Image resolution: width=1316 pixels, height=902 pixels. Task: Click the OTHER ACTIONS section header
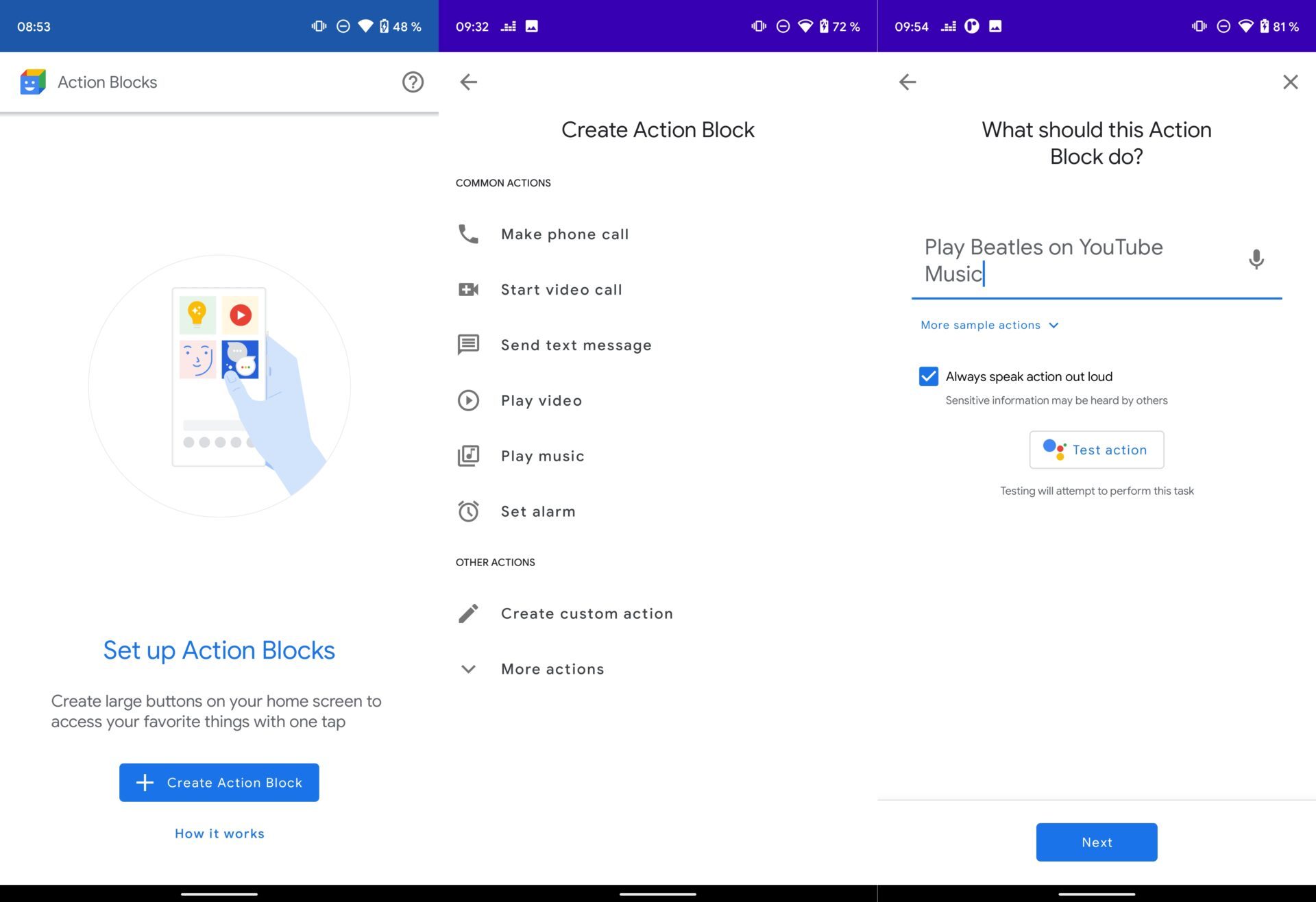point(495,562)
